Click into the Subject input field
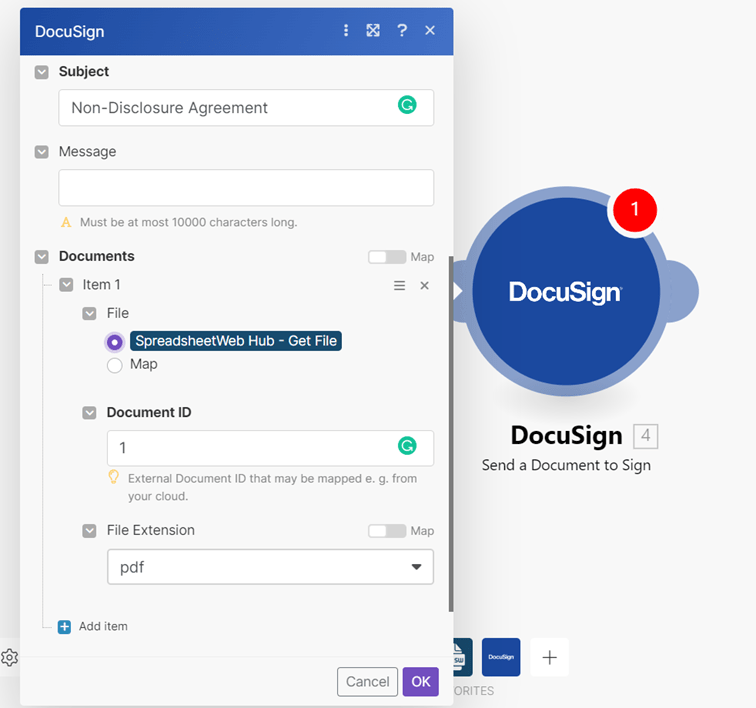This screenshot has height=708, width=756. pos(246,108)
